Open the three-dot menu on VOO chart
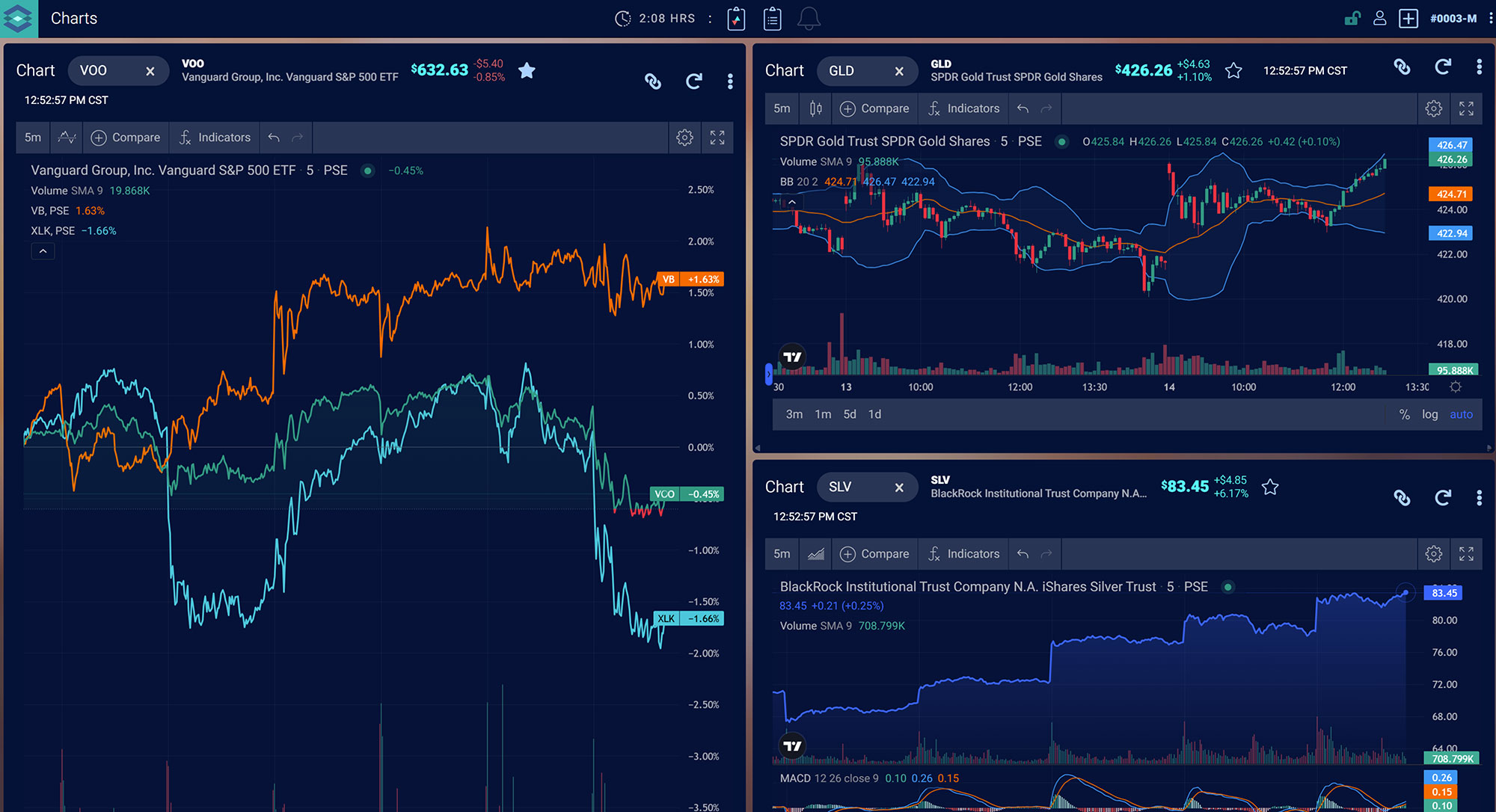 click(730, 81)
